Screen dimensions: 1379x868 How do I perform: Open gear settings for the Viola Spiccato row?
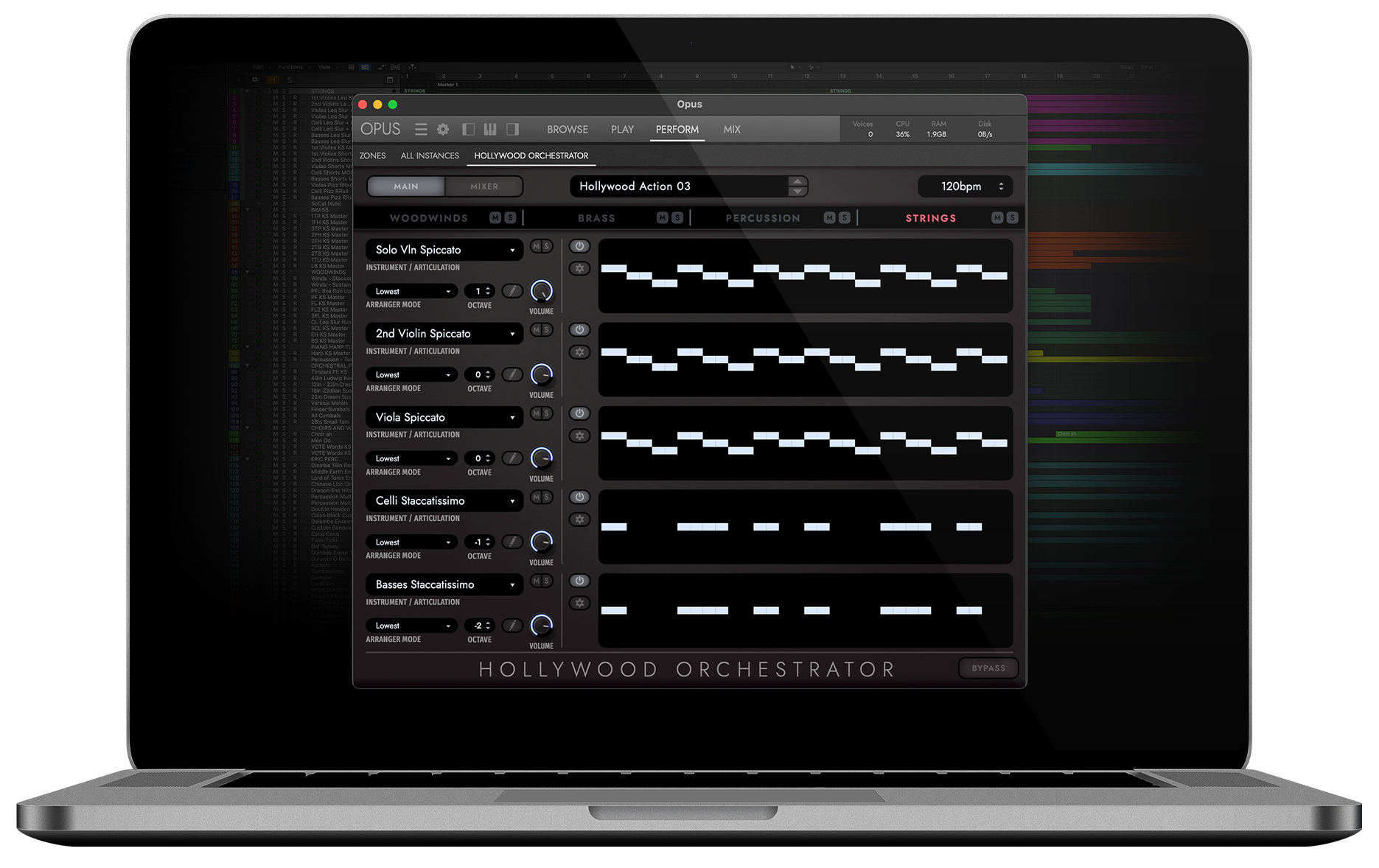pyautogui.click(x=579, y=435)
